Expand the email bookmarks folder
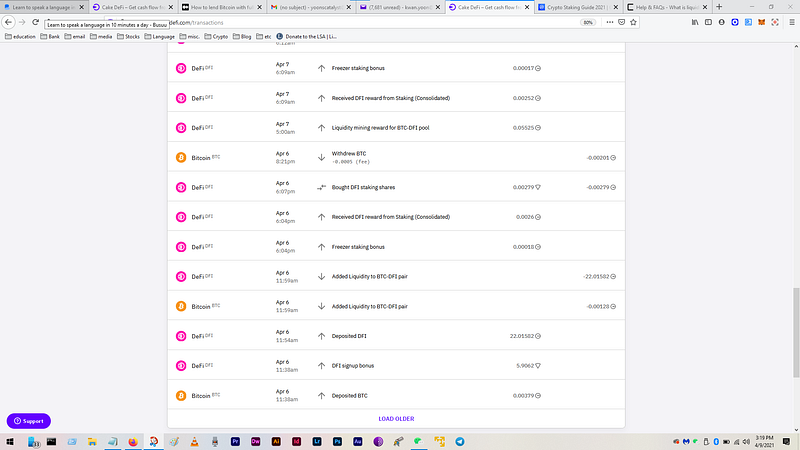Screen dimensions: 800x450 click(x=74, y=37)
